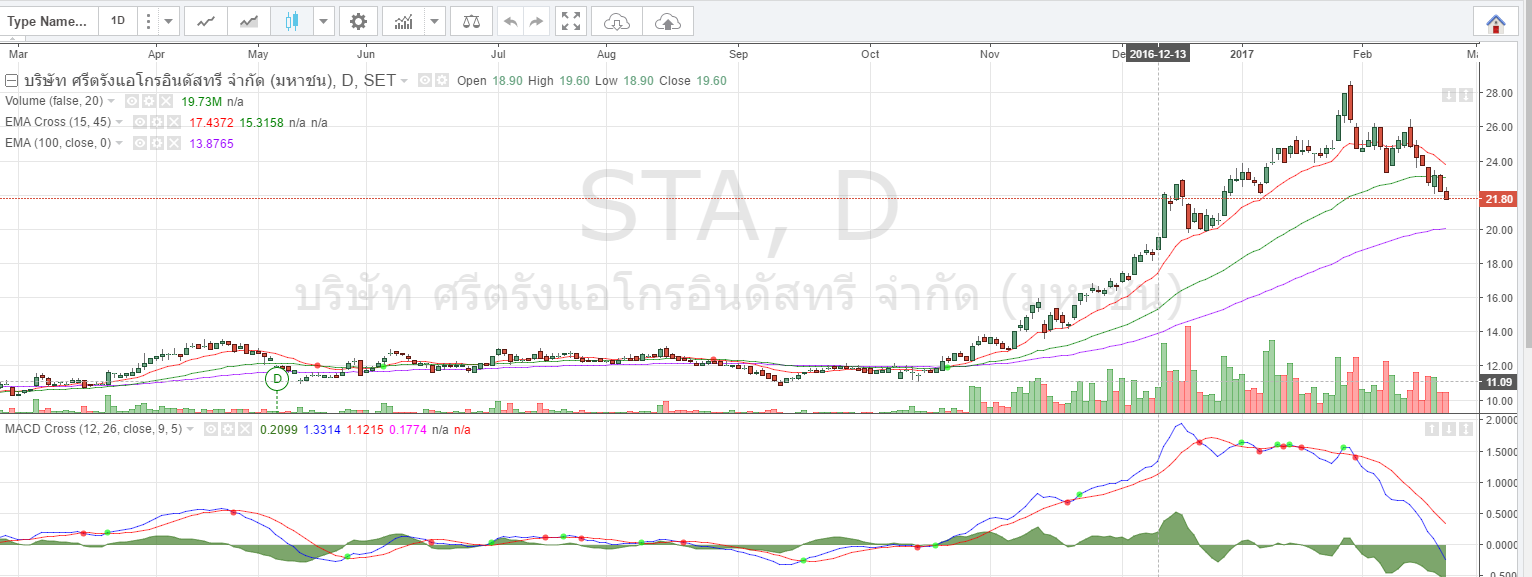This screenshot has height=577, width=1532.
Task: Toggle MACD Cross visibility eye icon
Action: [211, 429]
